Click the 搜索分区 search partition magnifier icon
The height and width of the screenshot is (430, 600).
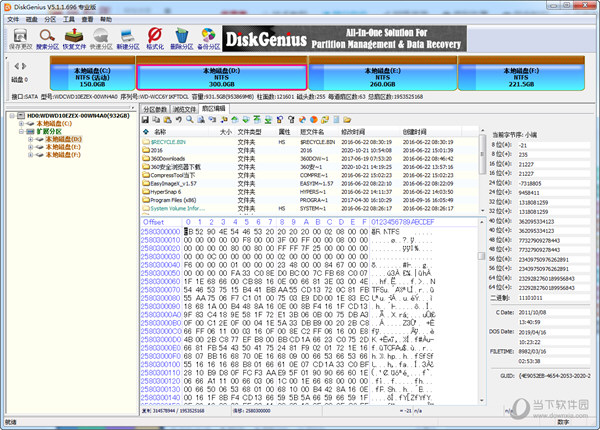point(47,39)
